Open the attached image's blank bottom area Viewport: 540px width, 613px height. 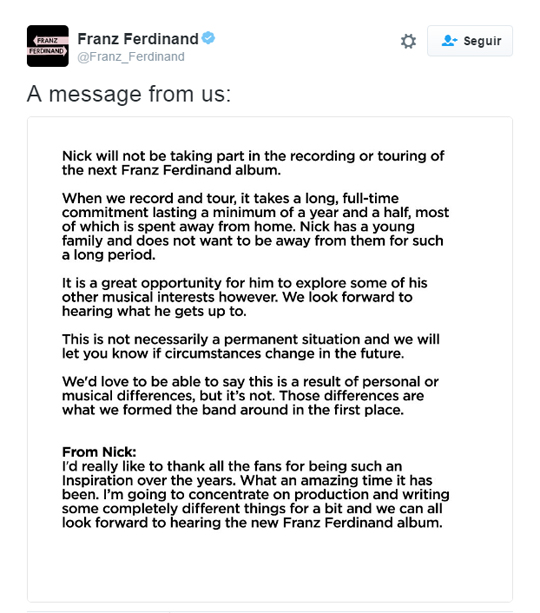(x=270, y=567)
